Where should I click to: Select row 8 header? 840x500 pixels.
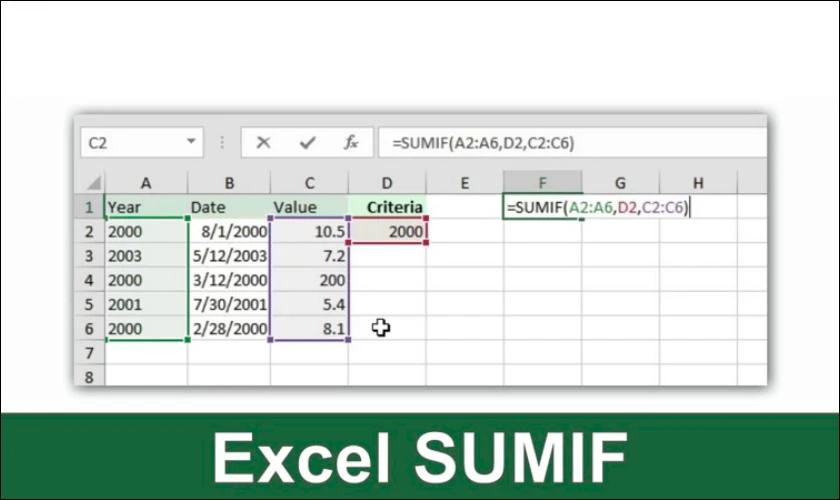(89, 376)
